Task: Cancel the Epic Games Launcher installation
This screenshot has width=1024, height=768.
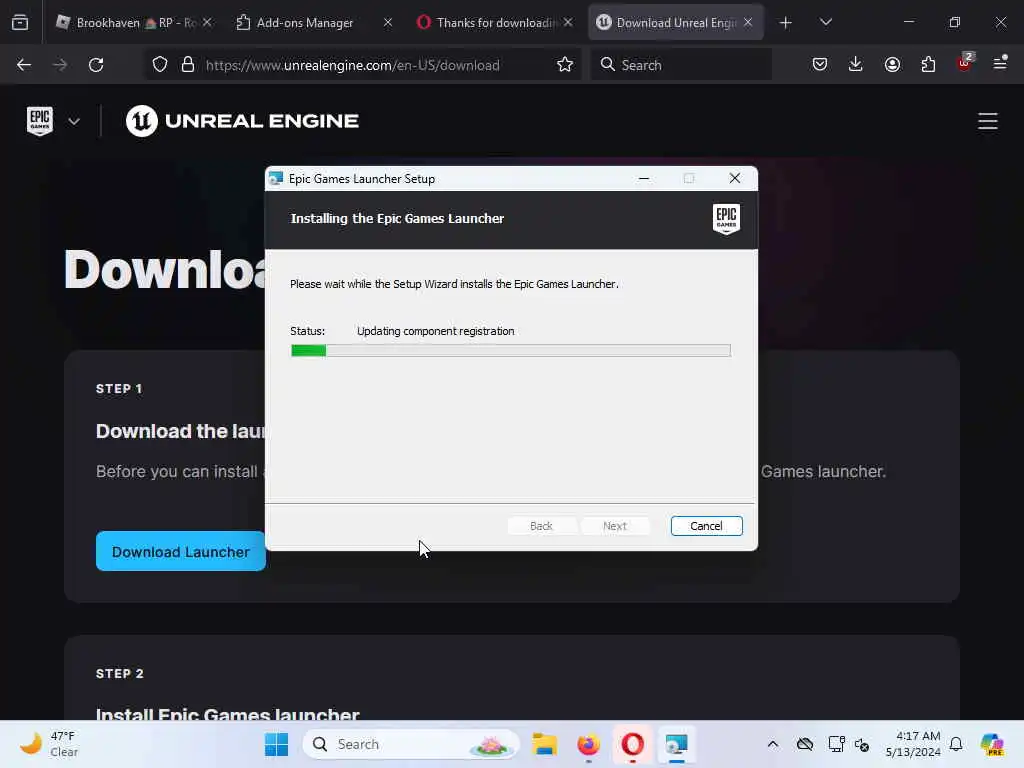Action: coord(706,526)
